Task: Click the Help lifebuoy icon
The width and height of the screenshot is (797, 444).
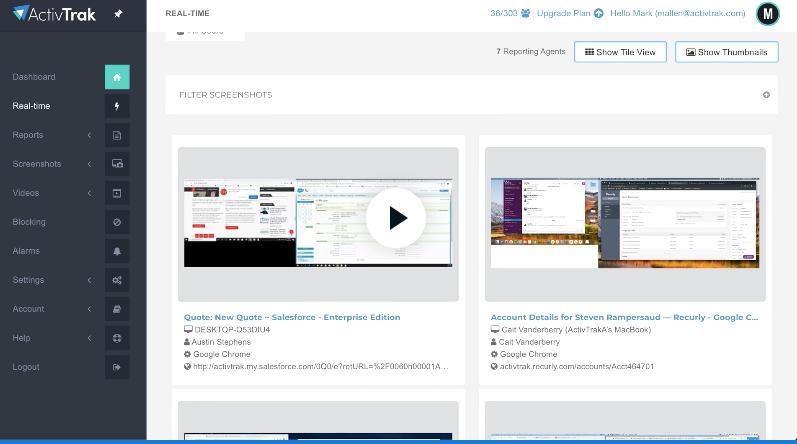Action: pos(117,338)
